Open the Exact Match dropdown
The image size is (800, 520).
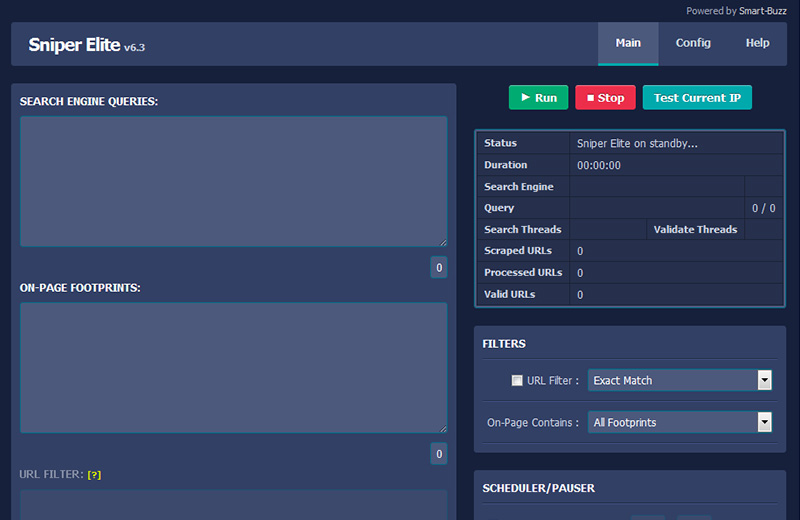coord(680,380)
